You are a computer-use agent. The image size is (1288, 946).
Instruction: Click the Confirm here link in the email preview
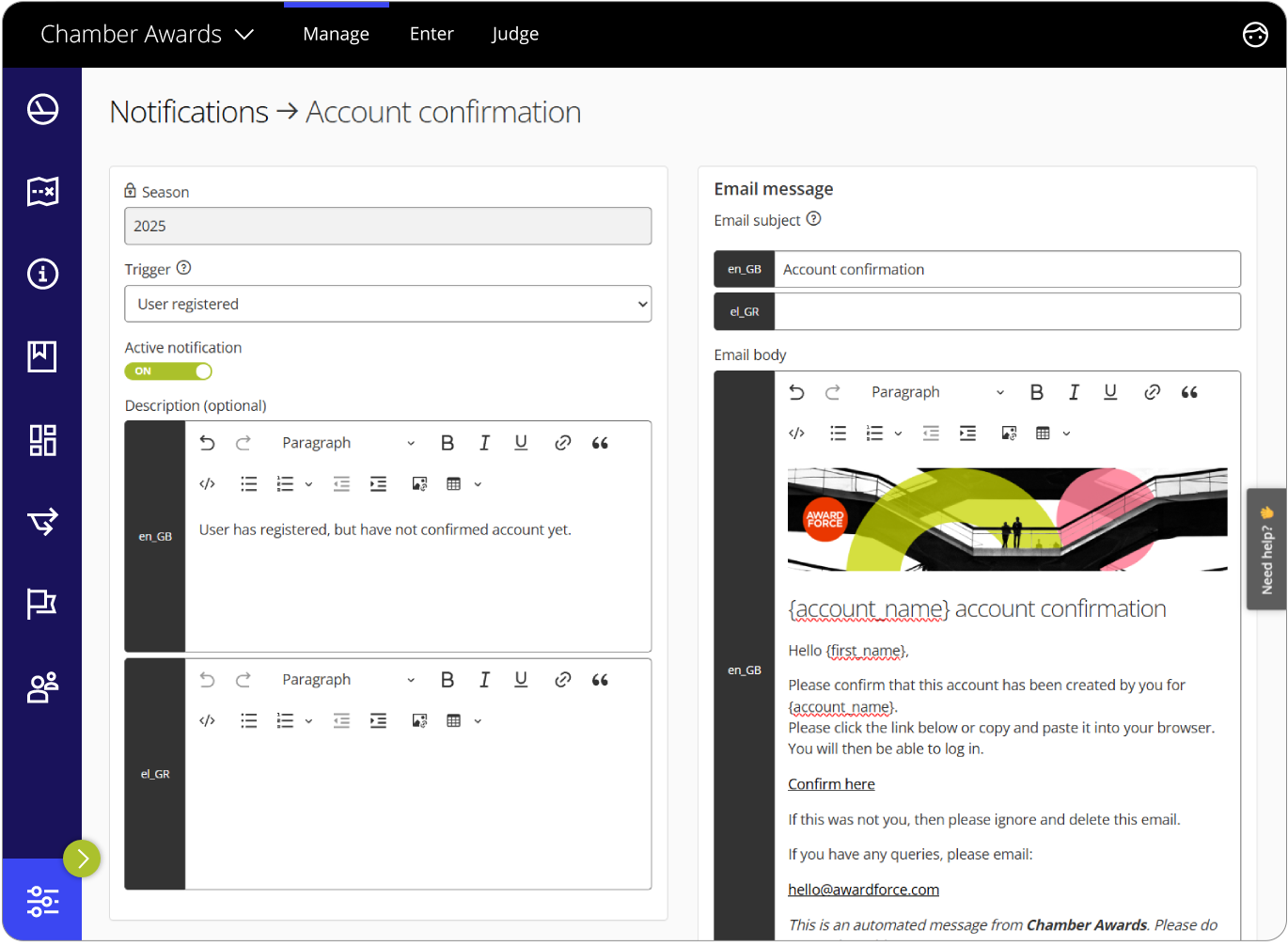click(831, 783)
